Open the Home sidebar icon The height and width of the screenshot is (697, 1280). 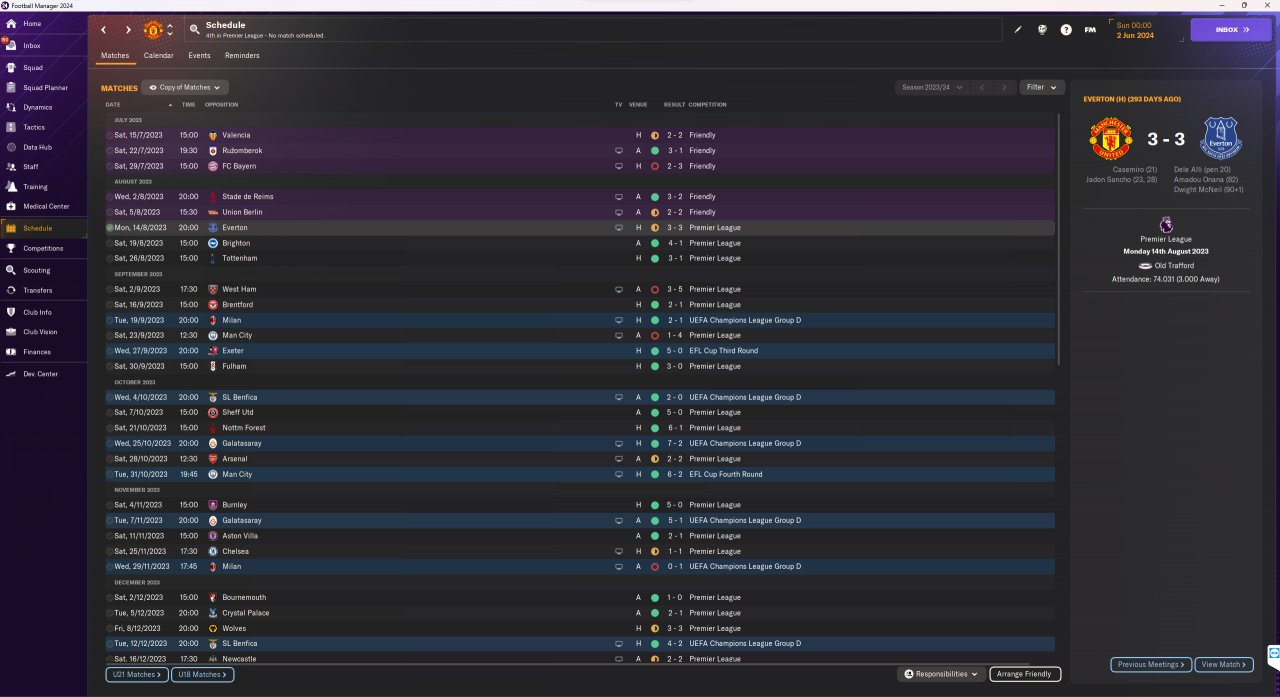point(10,23)
